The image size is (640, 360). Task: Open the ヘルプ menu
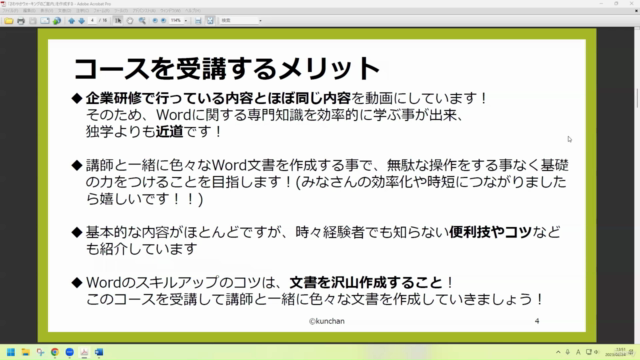tap(193, 11)
